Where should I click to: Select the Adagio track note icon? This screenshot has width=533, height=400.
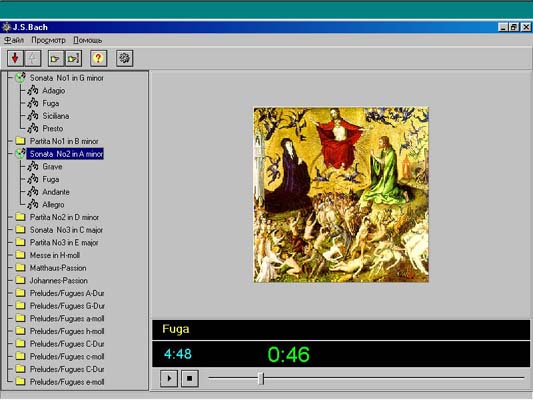(x=33, y=90)
